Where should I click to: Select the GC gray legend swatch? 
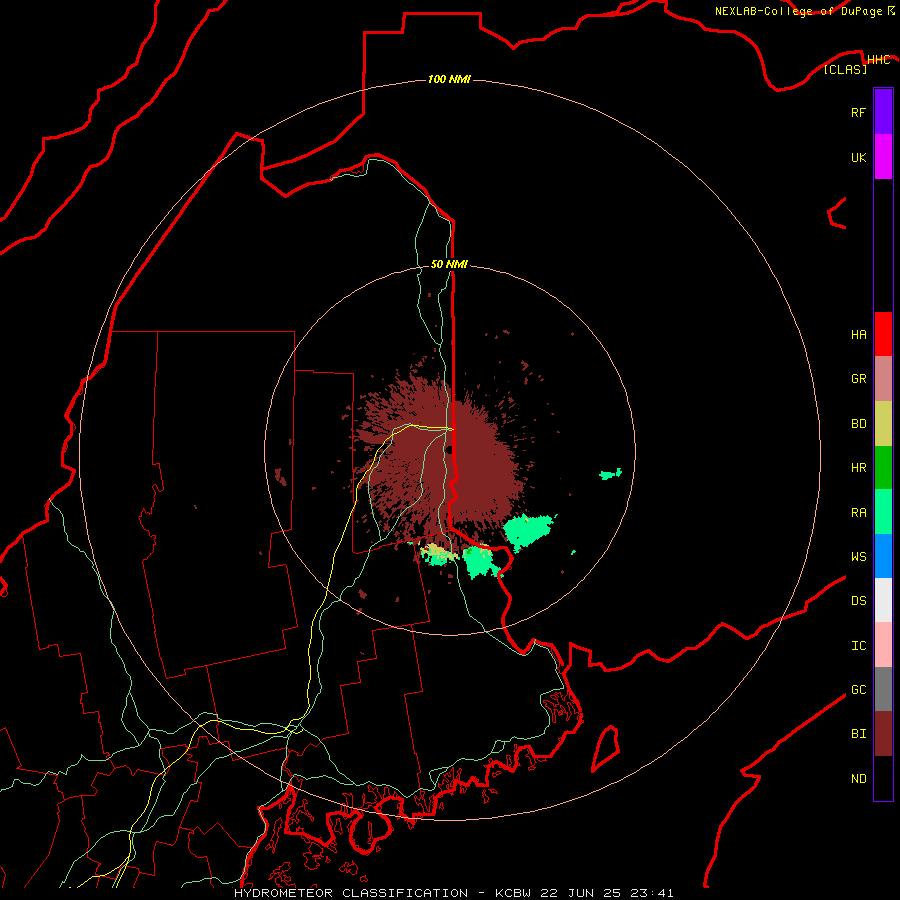(883, 689)
